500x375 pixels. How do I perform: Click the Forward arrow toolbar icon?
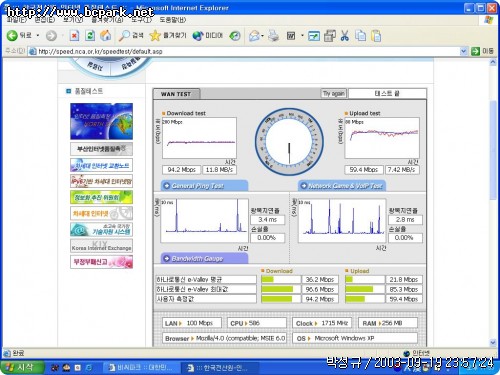coord(51,36)
